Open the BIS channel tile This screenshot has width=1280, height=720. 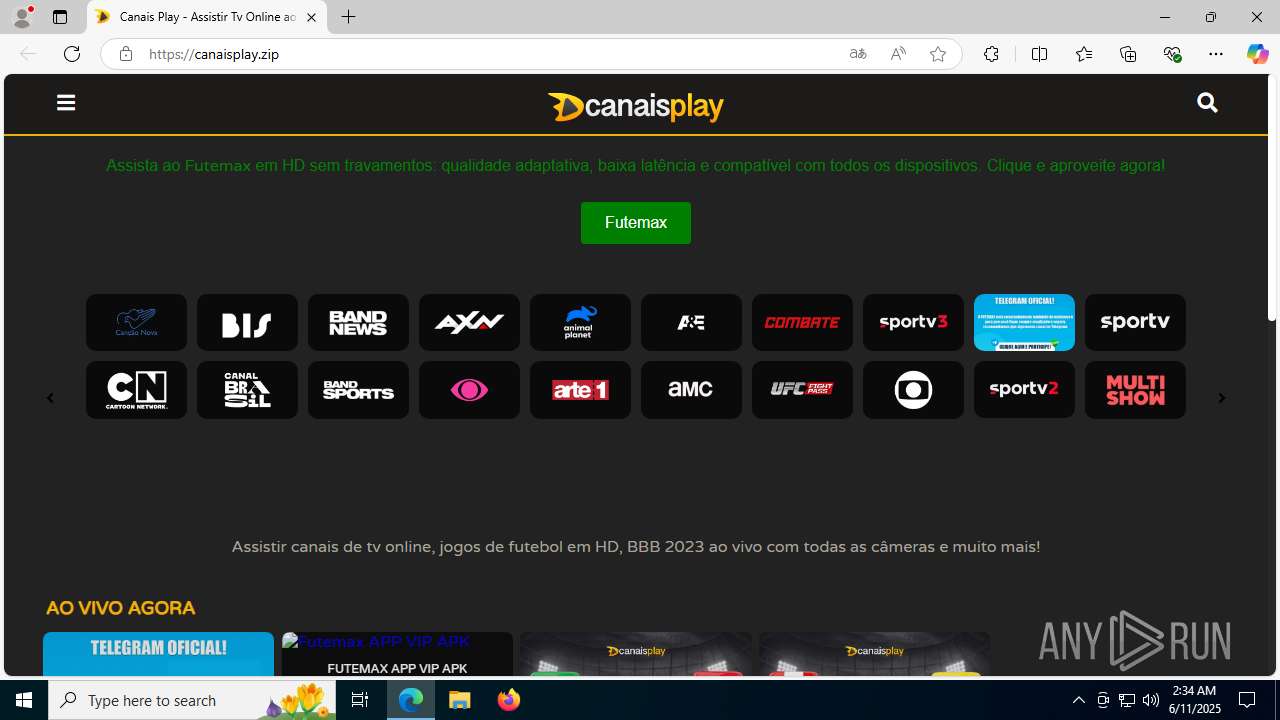point(247,322)
